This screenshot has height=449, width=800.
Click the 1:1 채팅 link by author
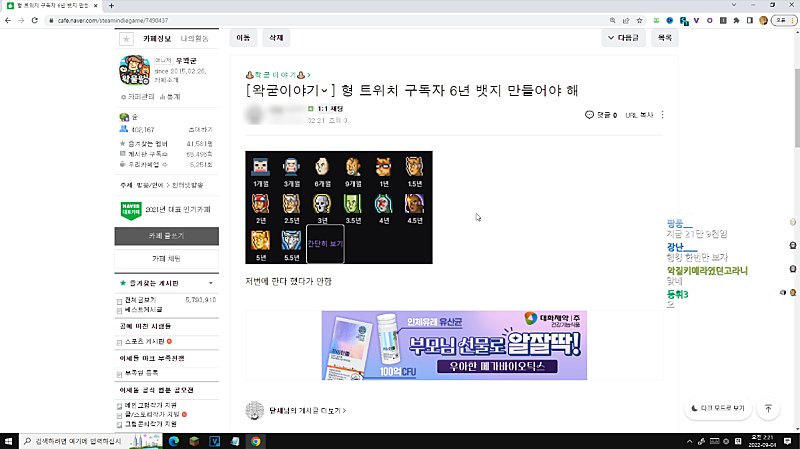[330, 109]
